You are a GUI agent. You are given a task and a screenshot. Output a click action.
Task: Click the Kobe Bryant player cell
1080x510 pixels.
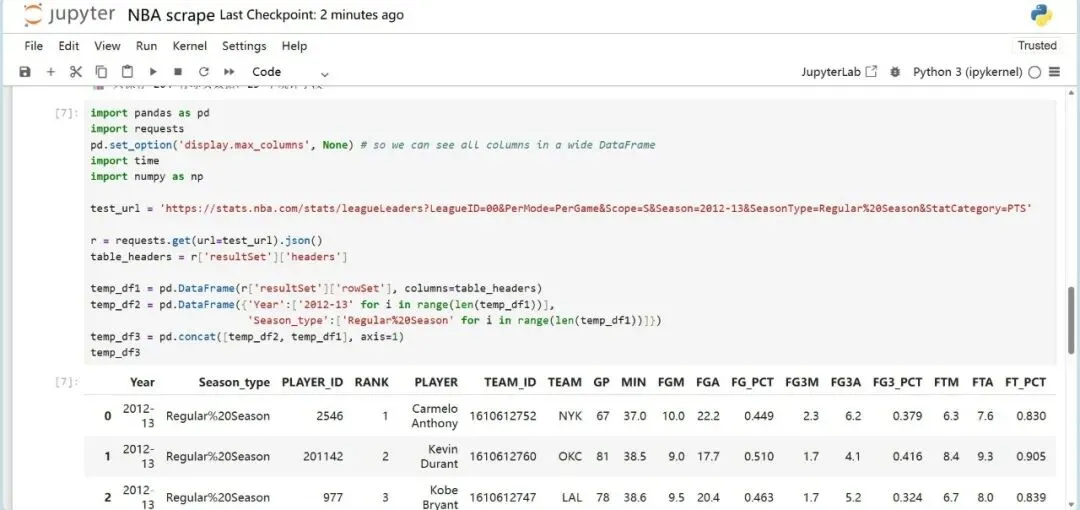439,497
